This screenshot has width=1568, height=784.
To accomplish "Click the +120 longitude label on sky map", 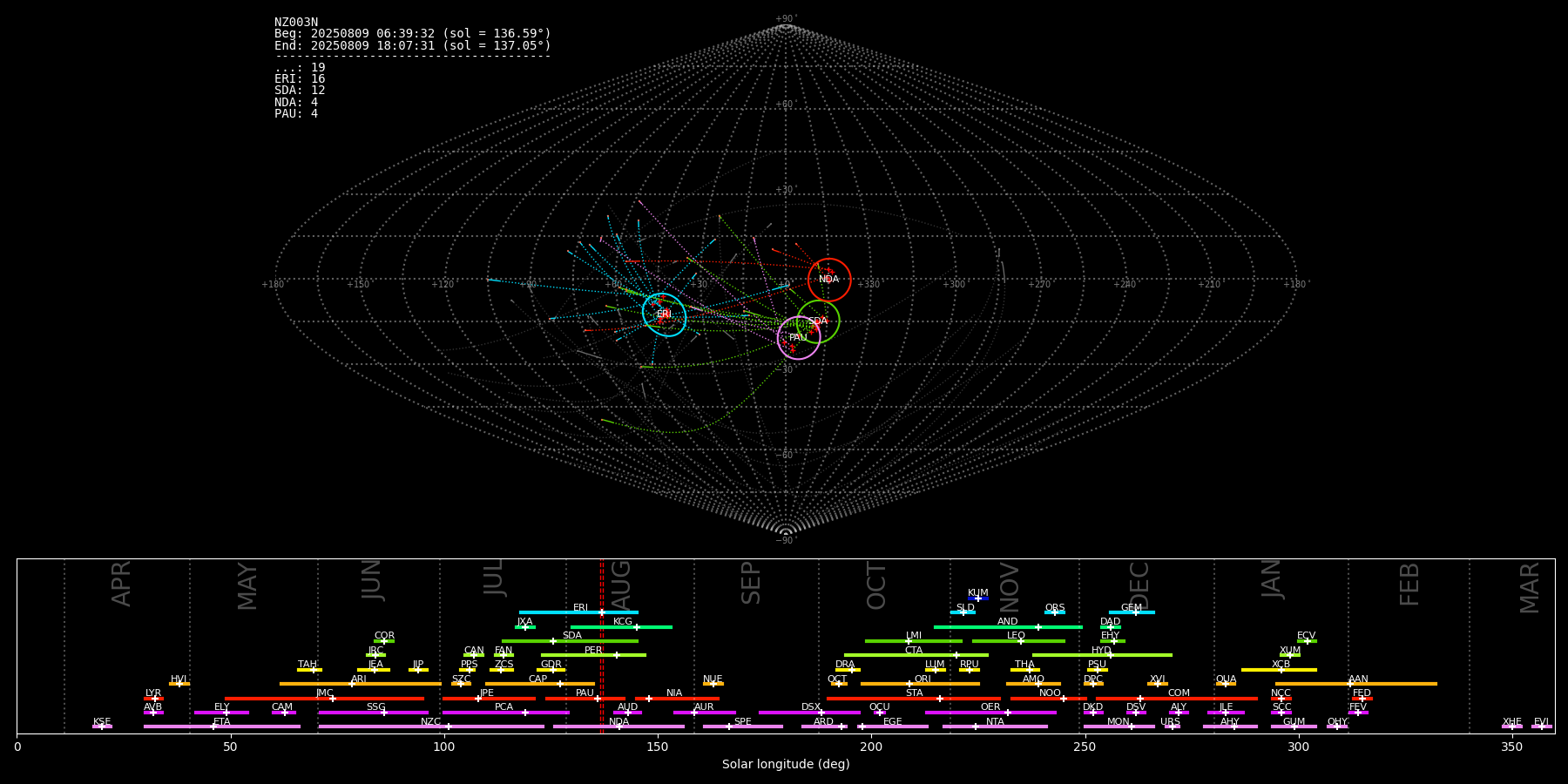I will 443,285.
